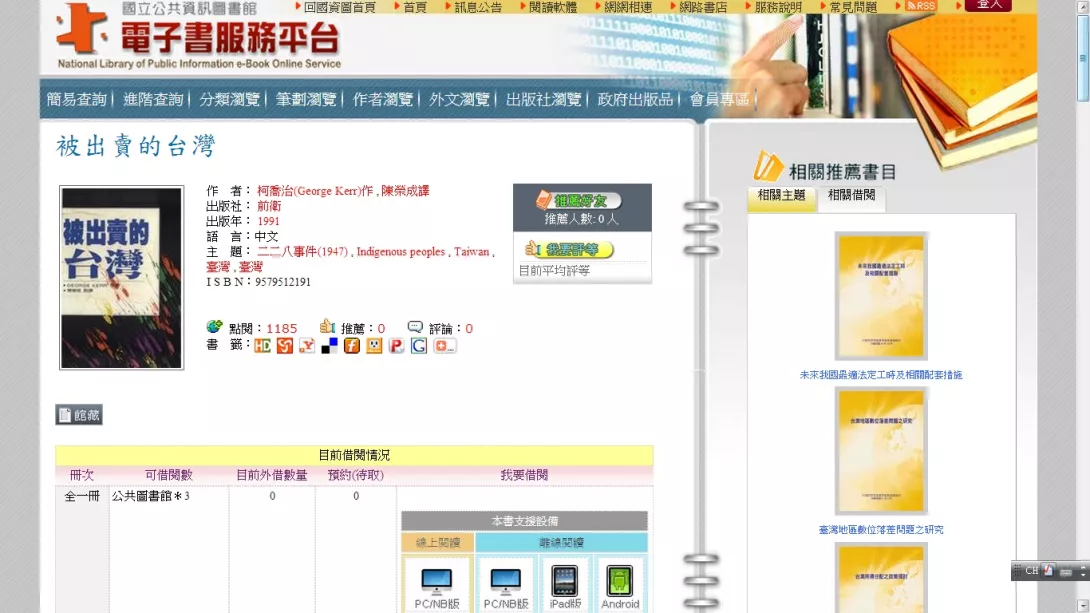
Task: Click the globe icon beside 點閱
Action: [x=214, y=327]
